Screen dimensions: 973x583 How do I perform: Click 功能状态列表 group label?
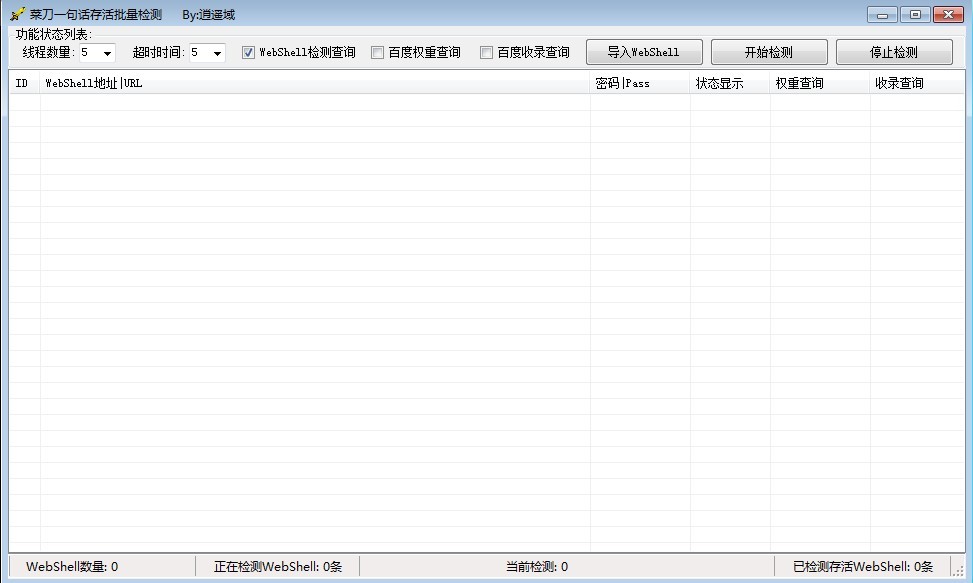point(53,34)
